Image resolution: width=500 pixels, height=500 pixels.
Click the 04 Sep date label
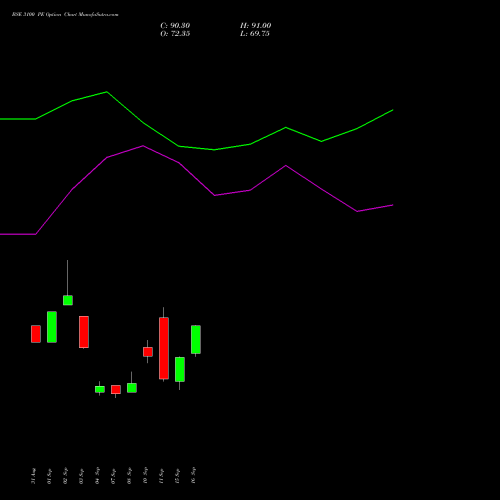(97, 476)
